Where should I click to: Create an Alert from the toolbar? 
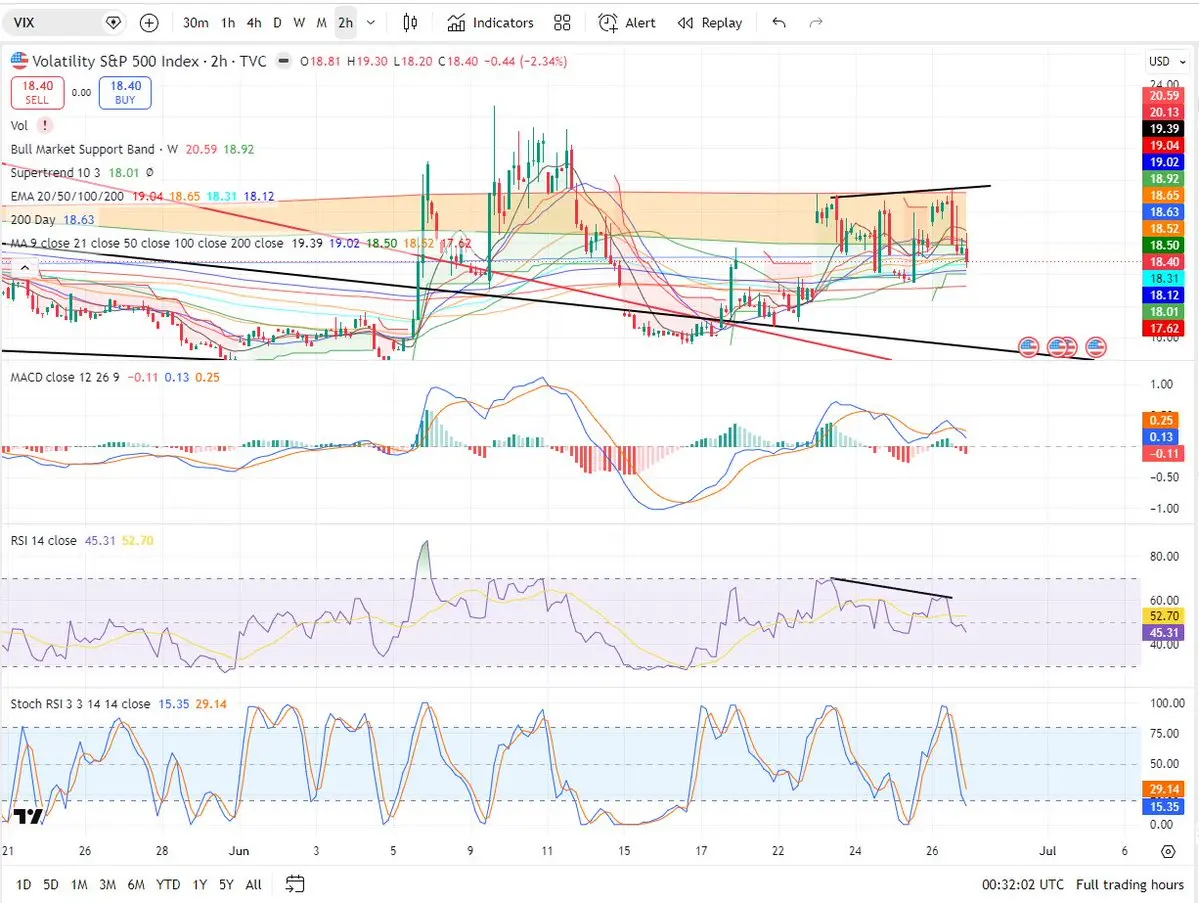[627, 23]
